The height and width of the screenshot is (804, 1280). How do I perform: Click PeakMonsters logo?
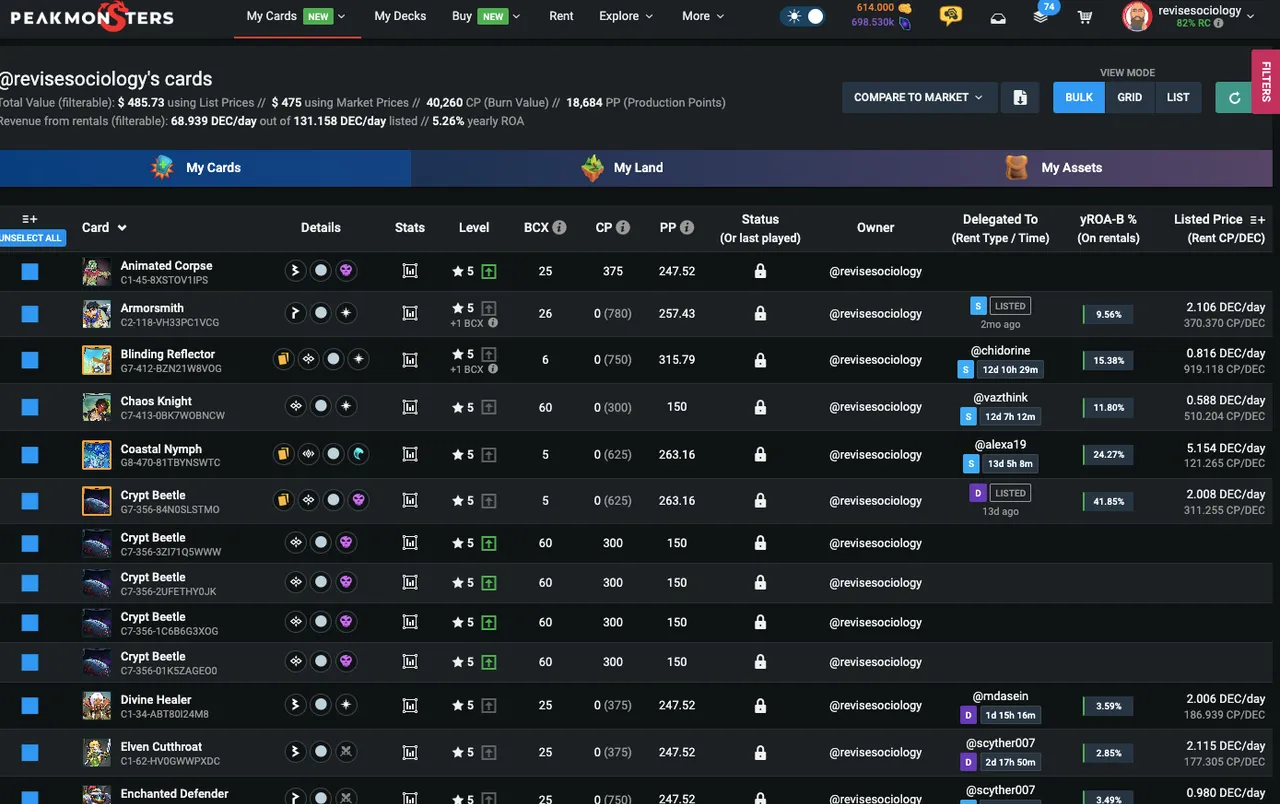point(92,16)
